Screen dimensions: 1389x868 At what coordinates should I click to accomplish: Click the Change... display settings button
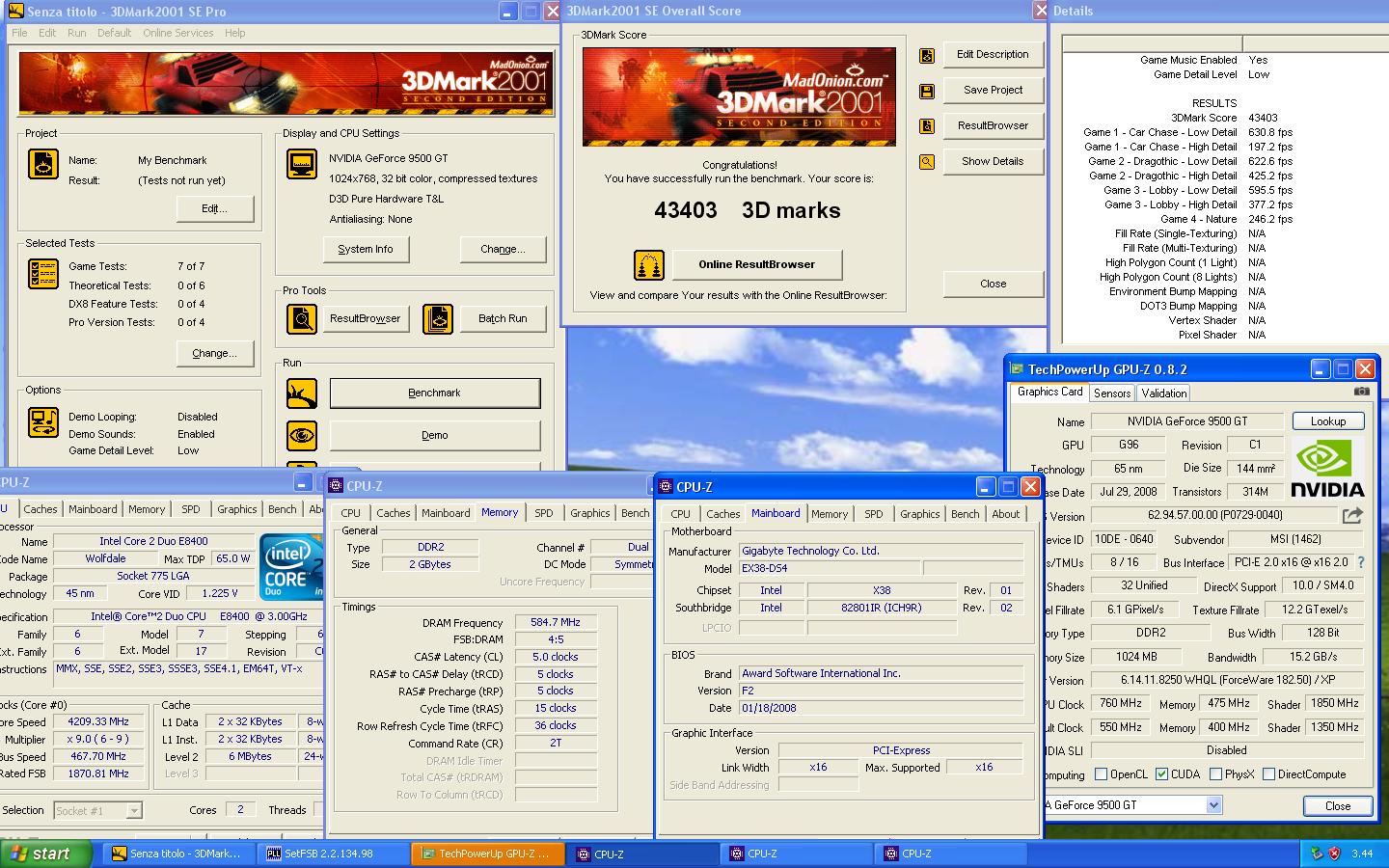click(x=503, y=249)
